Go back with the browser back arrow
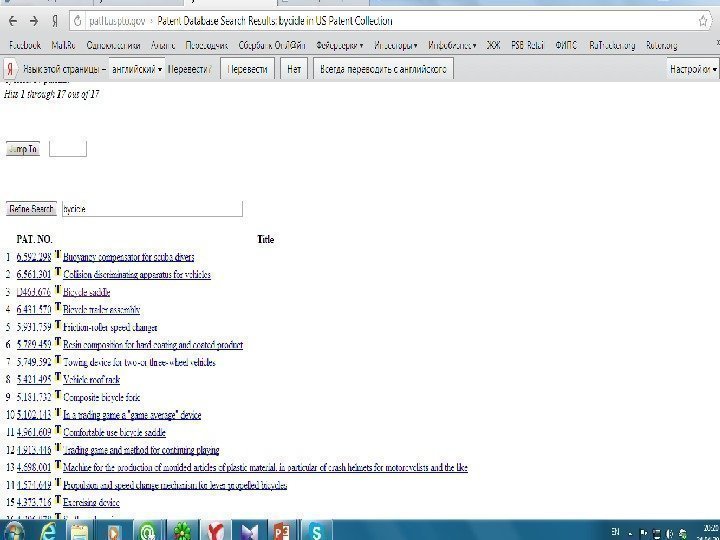The height and width of the screenshot is (540, 720). coord(13,21)
